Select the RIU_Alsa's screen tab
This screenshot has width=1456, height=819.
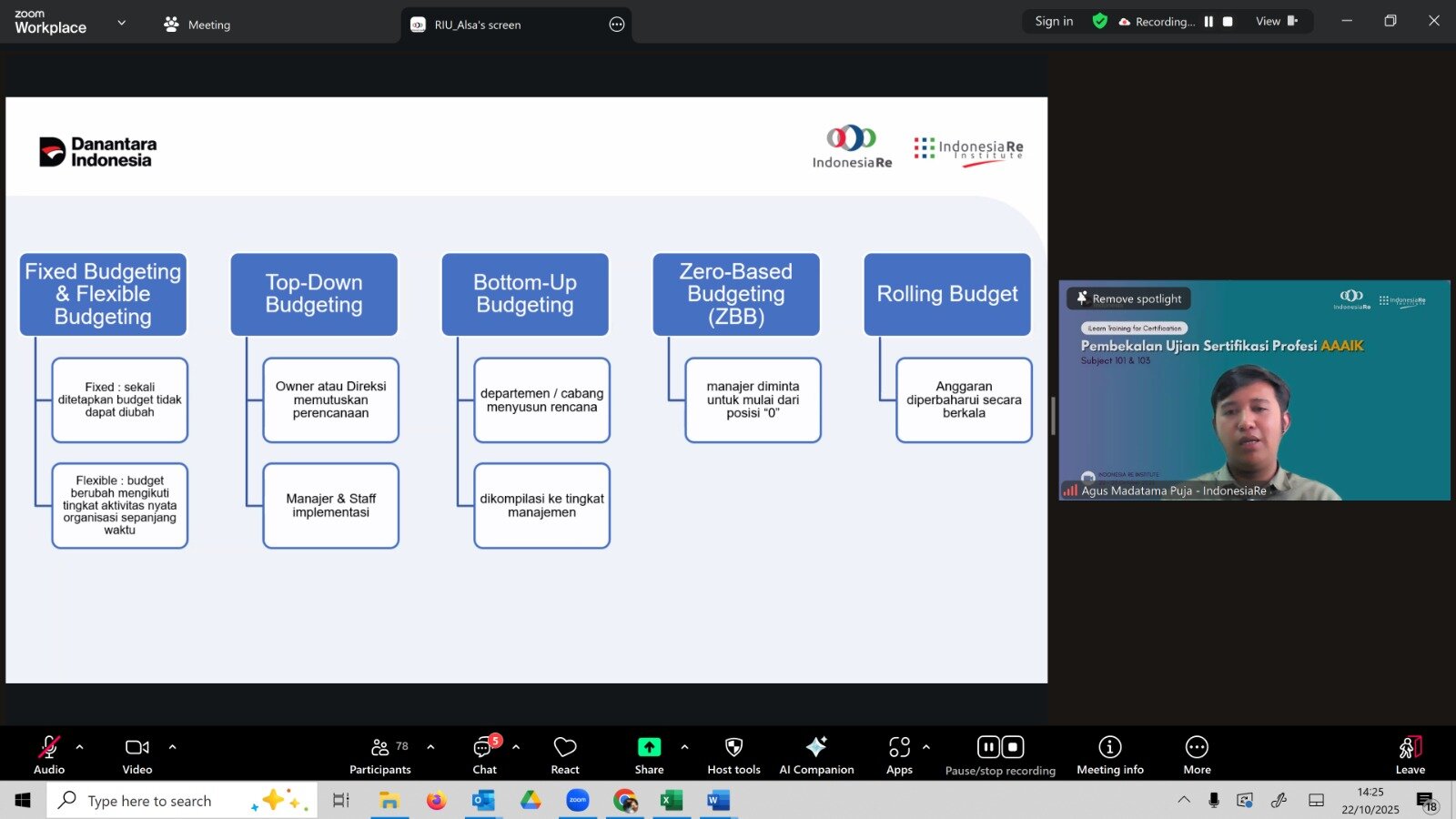click(x=478, y=25)
